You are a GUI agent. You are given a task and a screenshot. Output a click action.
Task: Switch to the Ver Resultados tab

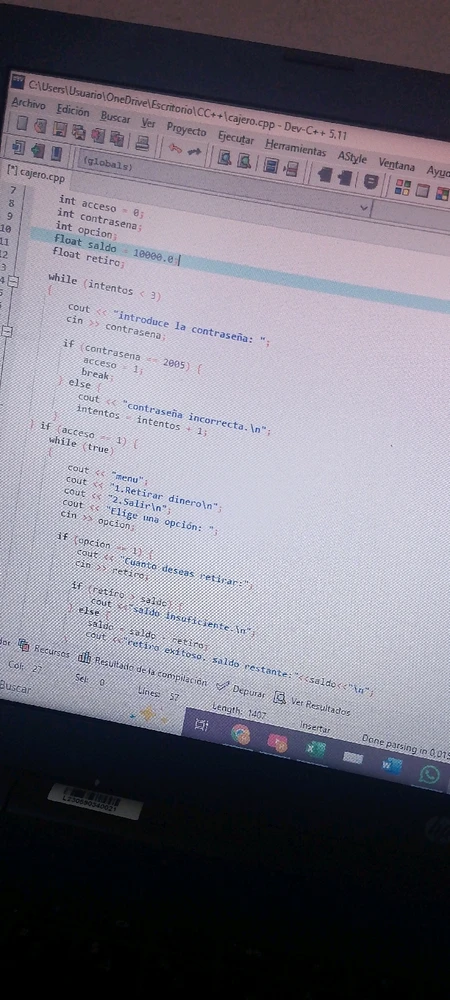point(312,705)
